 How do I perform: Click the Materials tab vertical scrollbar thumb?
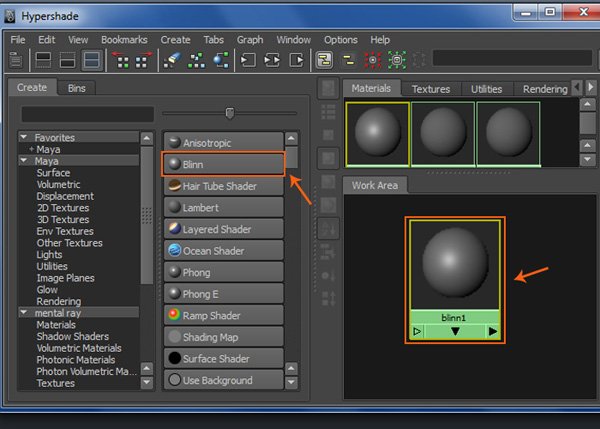point(587,122)
